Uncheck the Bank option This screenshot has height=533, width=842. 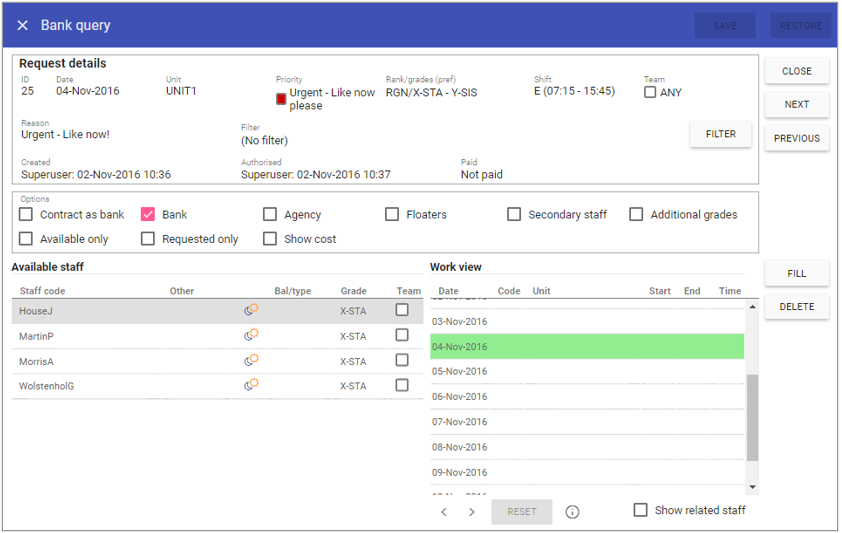(148, 215)
